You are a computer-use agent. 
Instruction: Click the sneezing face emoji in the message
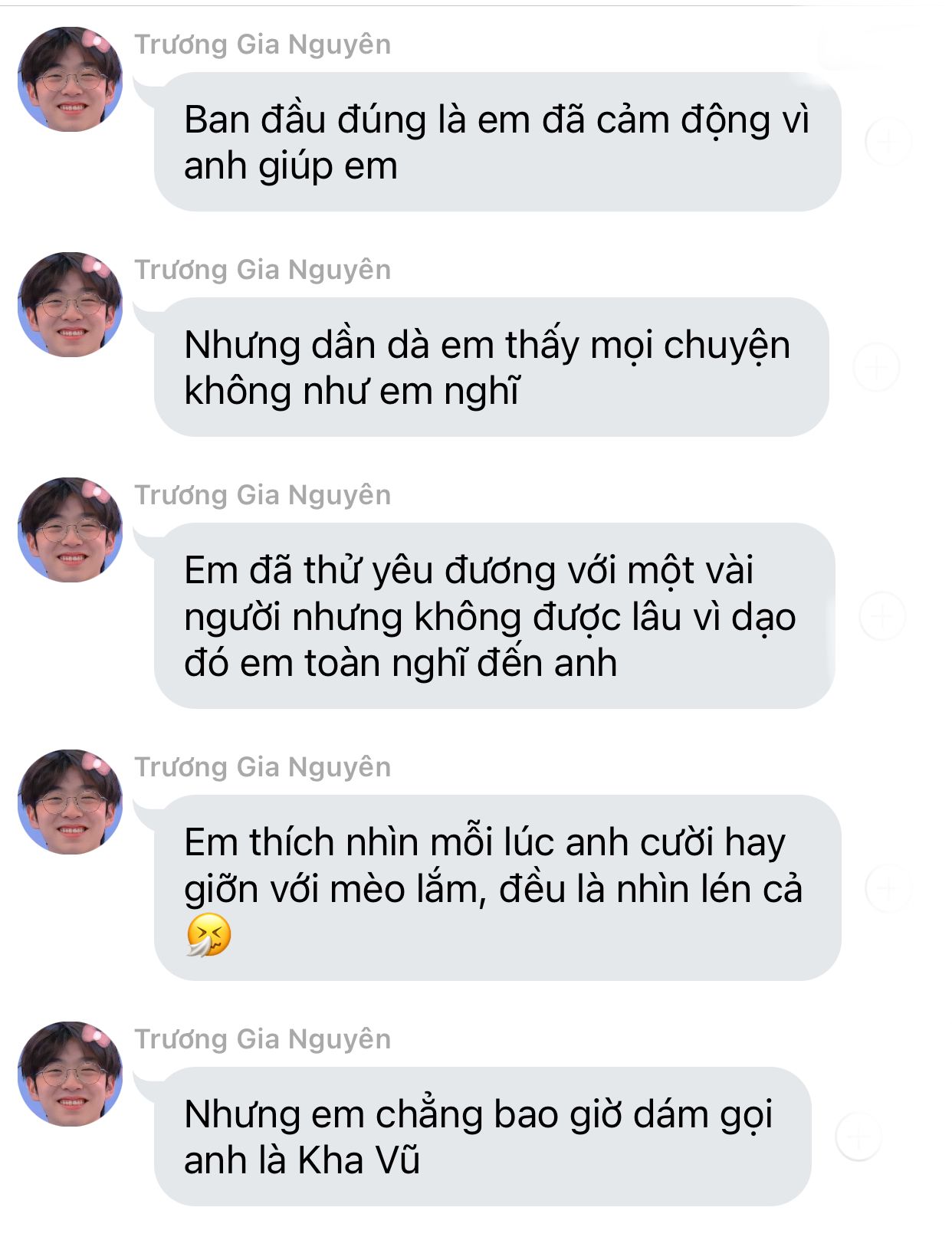[x=208, y=935]
